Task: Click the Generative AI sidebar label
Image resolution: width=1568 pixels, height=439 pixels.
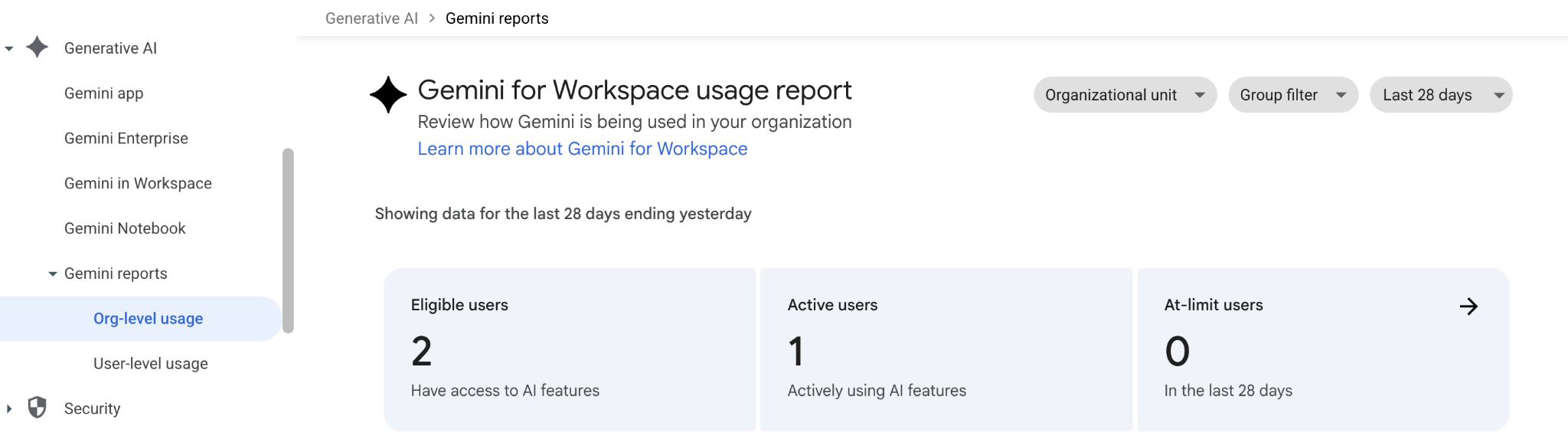Action: 110,48
